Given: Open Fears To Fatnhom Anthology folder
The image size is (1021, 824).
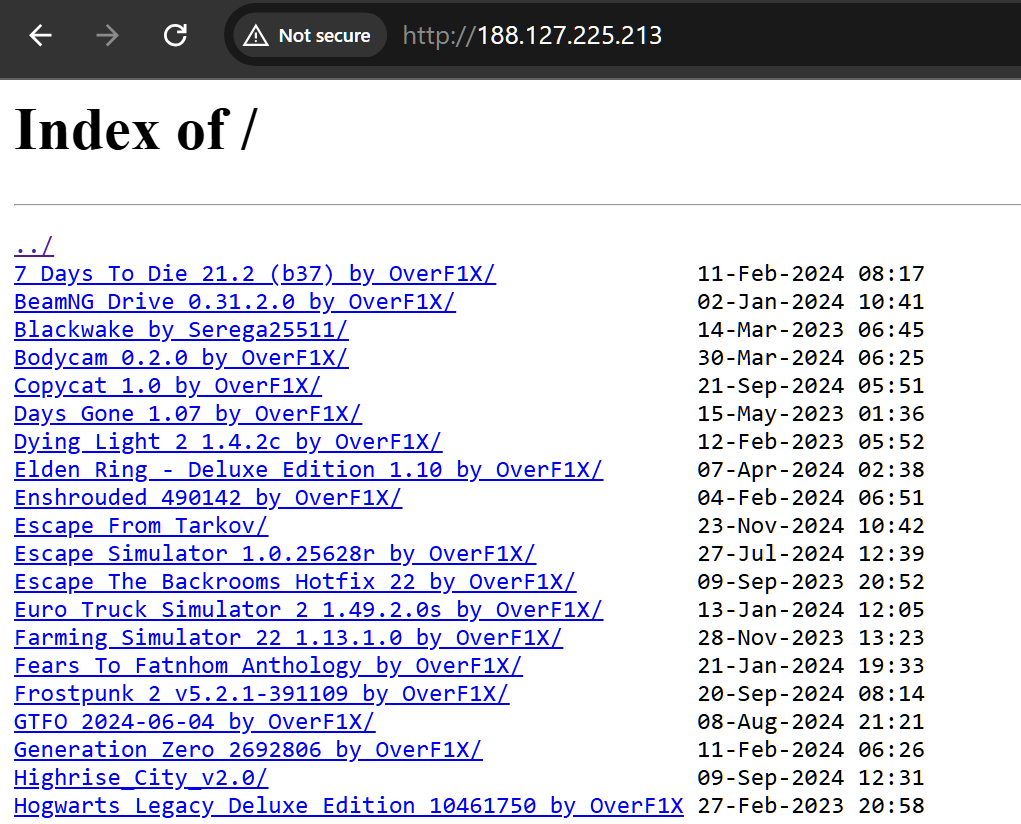Looking at the screenshot, I should coord(268,666).
